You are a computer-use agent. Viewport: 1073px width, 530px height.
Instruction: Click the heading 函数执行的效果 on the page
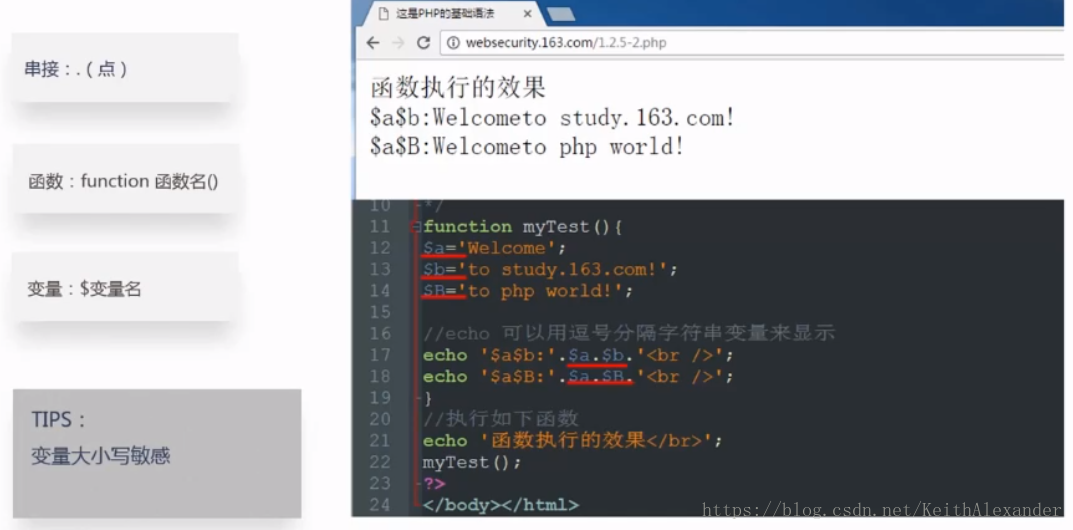pos(458,88)
